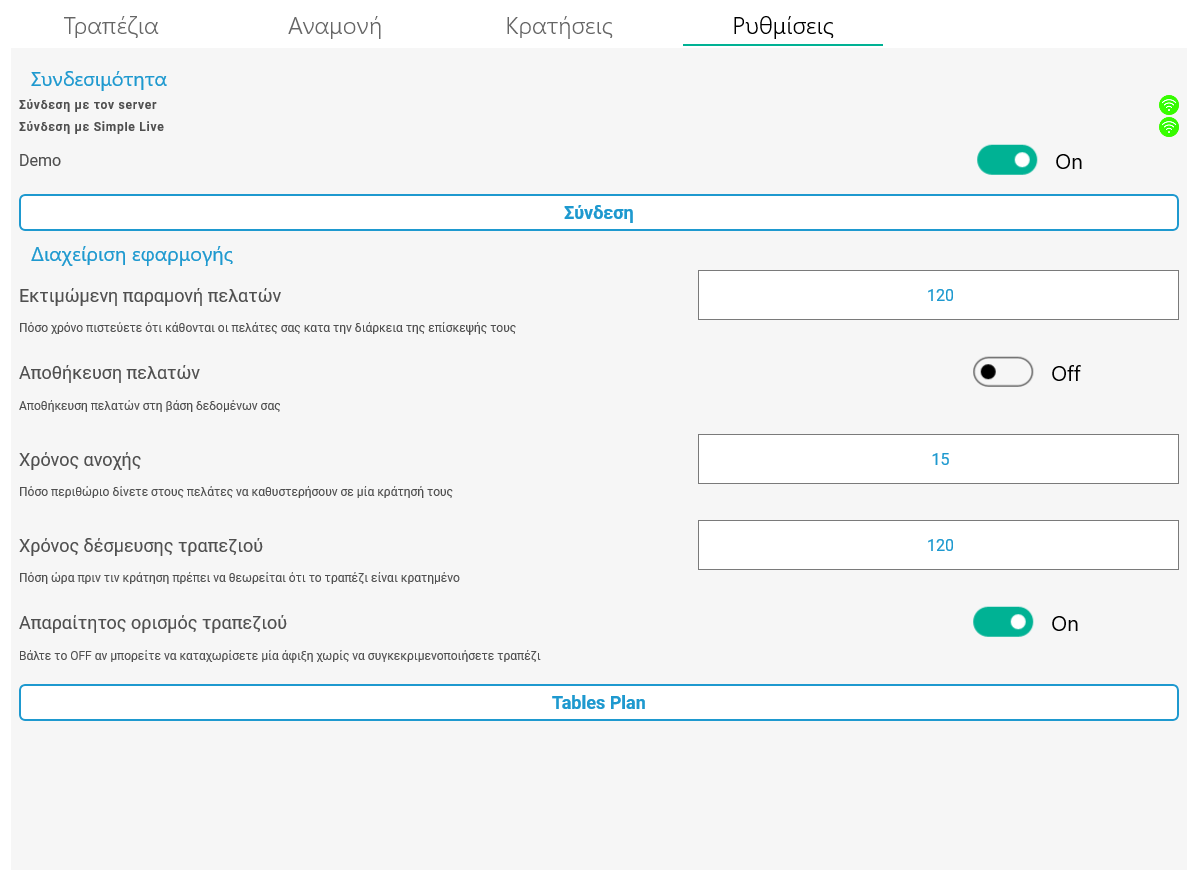Enable the Αποθήκευση πελατών switch
This screenshot has width=1197, height=870.
tap(1003, 372)
